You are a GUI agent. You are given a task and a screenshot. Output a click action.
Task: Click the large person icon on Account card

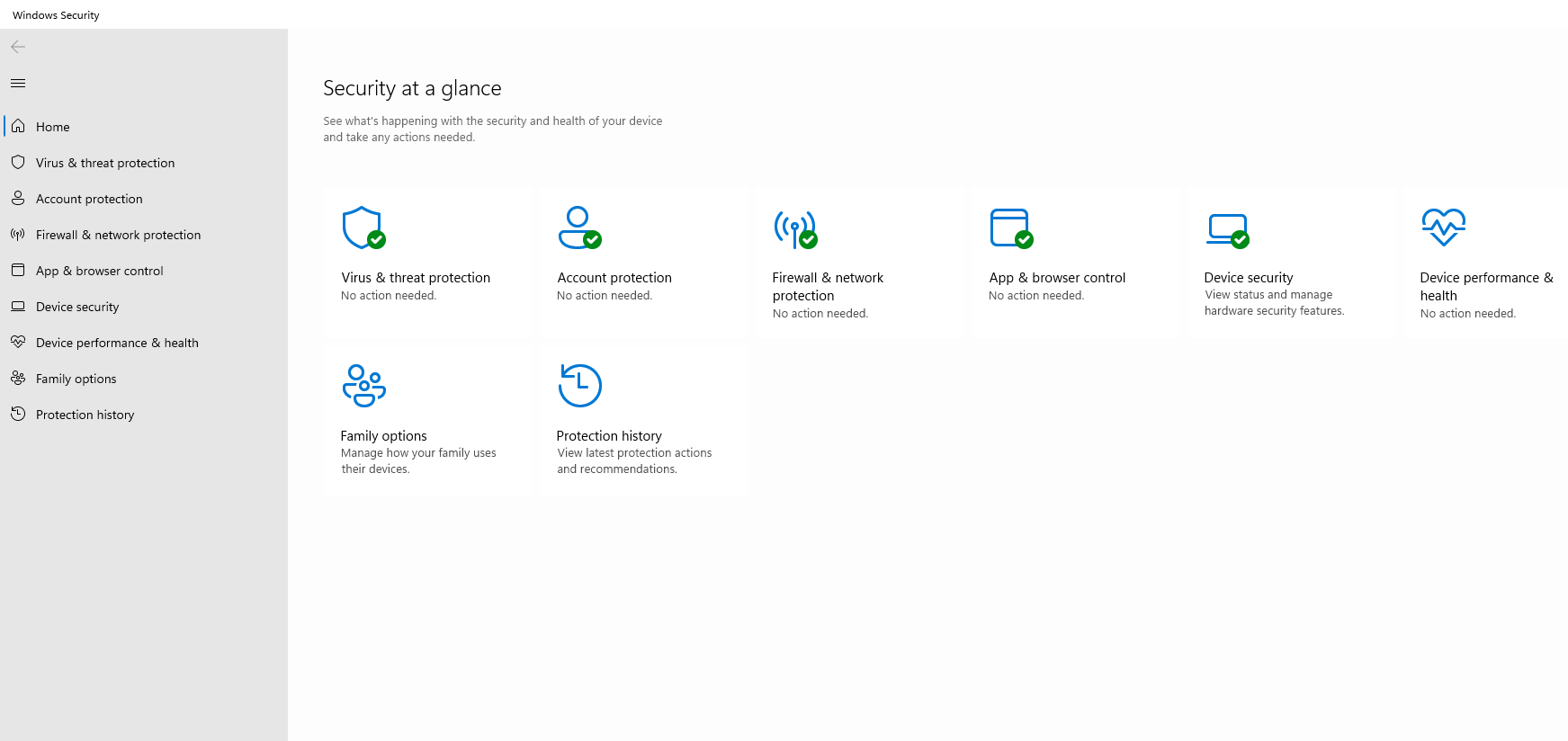tap(579, 228)
